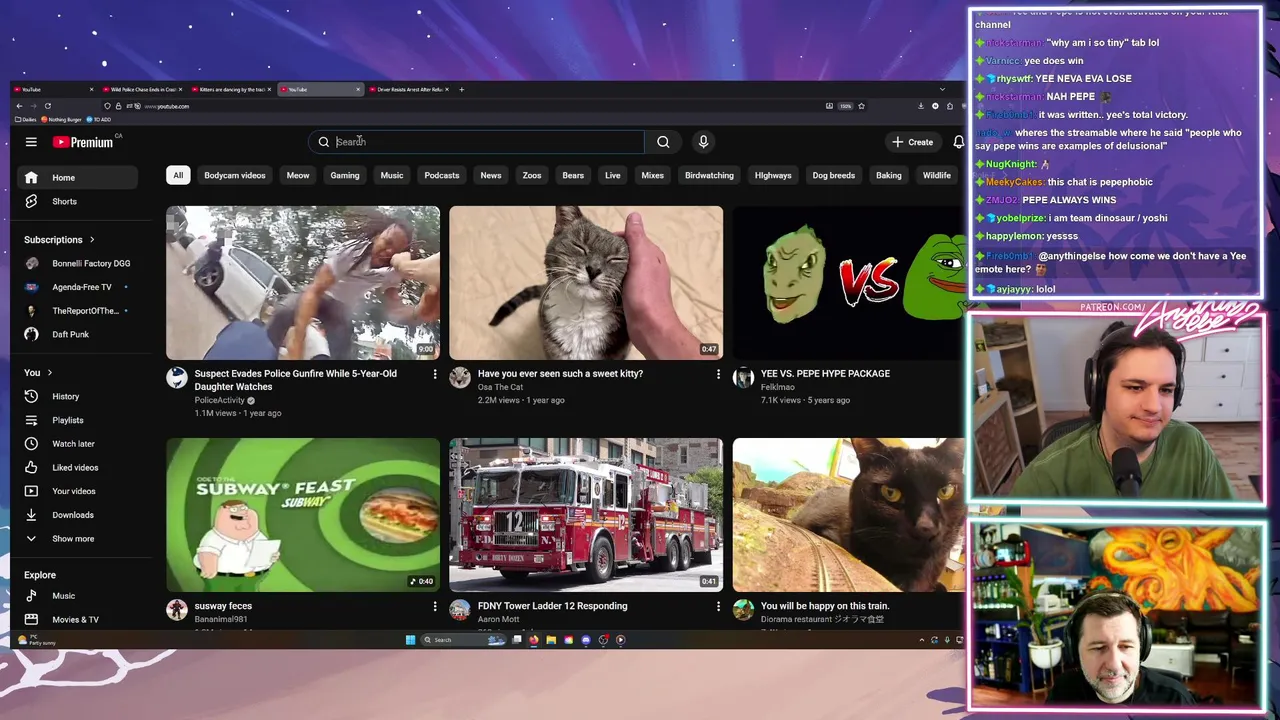Screen dimensions: 1280x720
Task: Open the YouTube hamburger guide menu
Action: click(31, 142)
